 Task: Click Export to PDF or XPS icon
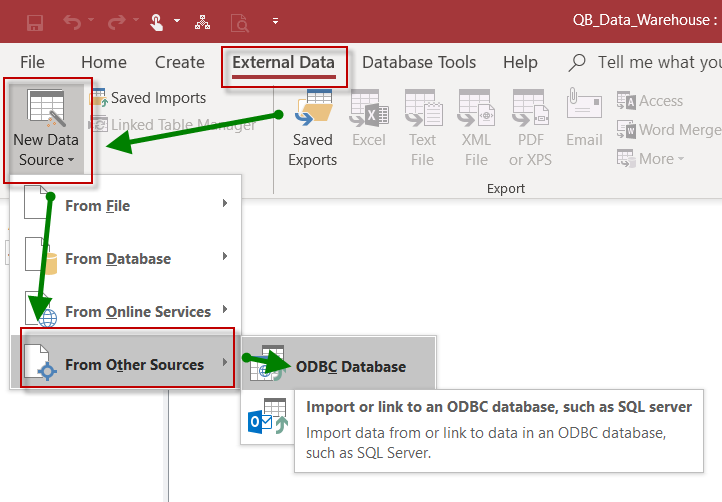pyautogui.click(x=530, y=128)
